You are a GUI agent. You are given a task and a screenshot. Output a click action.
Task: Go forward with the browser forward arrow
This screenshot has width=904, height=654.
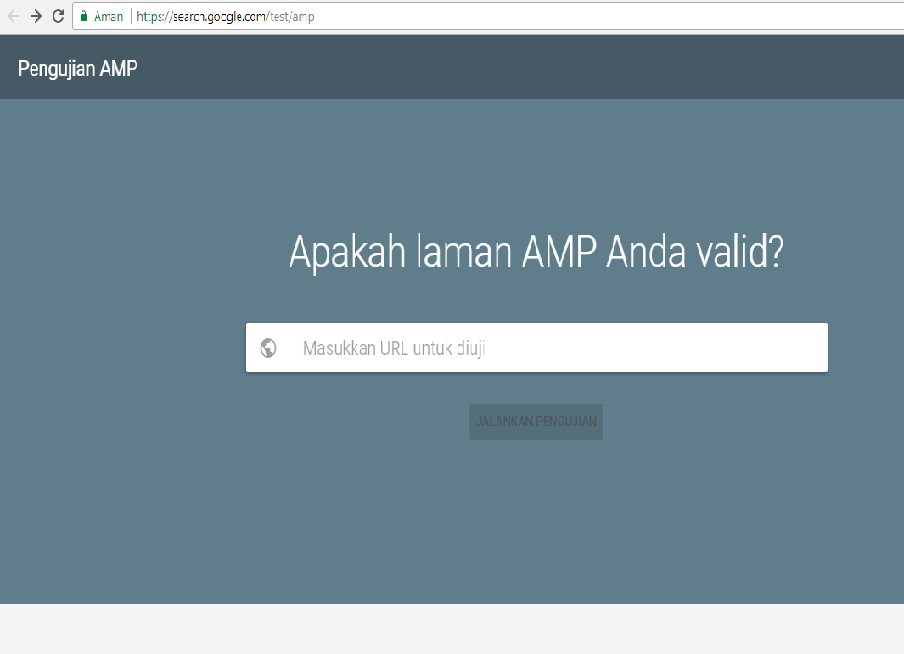[x=36, y=16]
